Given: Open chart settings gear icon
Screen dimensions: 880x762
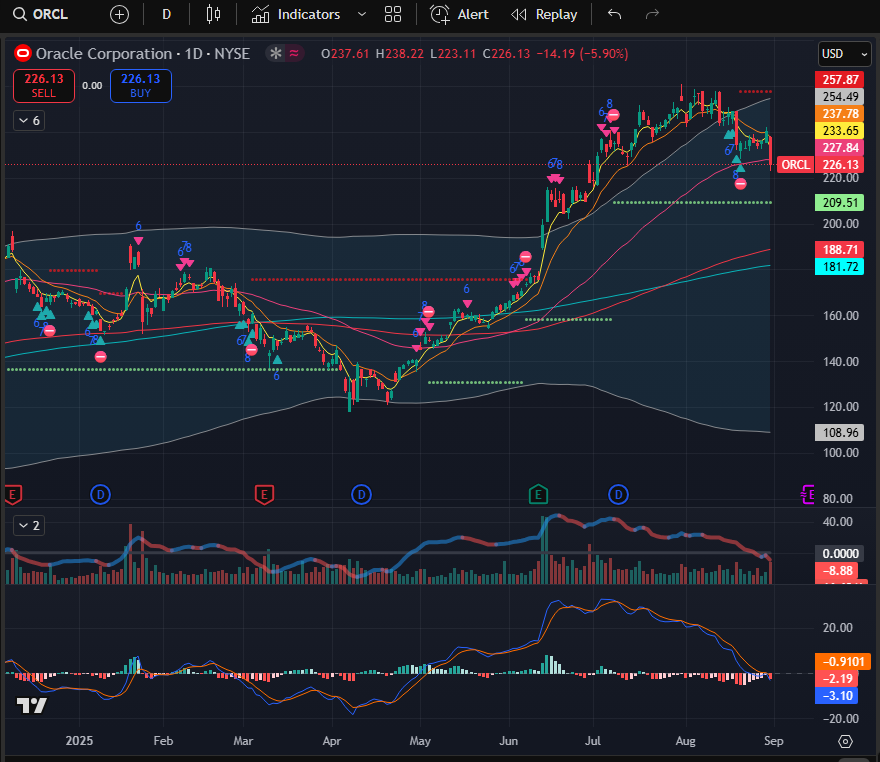Looking at the screenshot, I should coord(845,741).
